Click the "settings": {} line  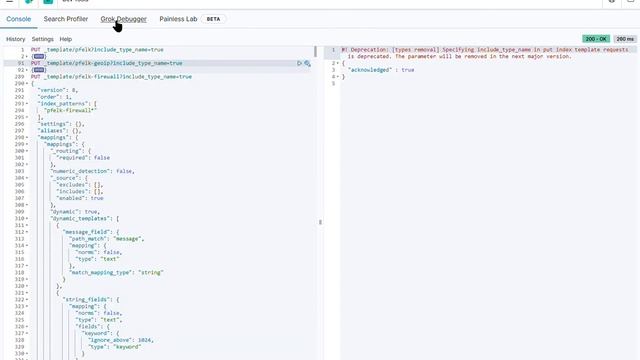tap(61, 124)
